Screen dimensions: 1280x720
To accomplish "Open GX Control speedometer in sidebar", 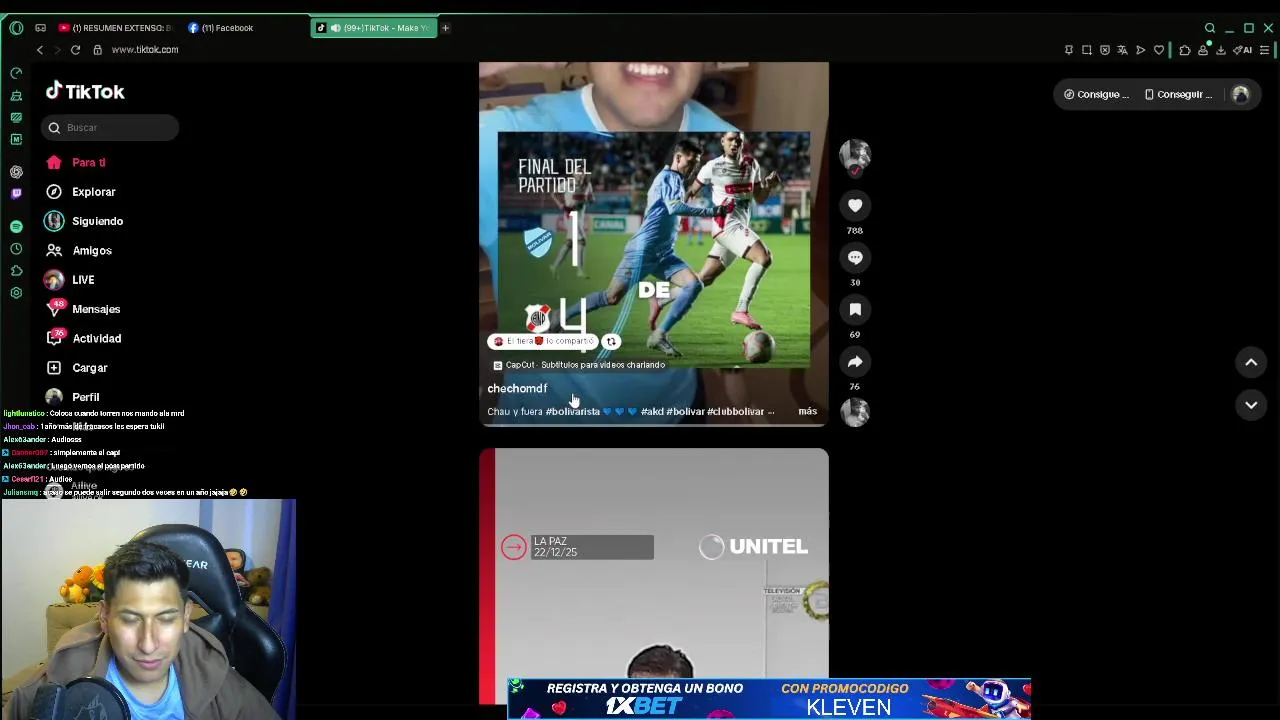I will point(16,73).
